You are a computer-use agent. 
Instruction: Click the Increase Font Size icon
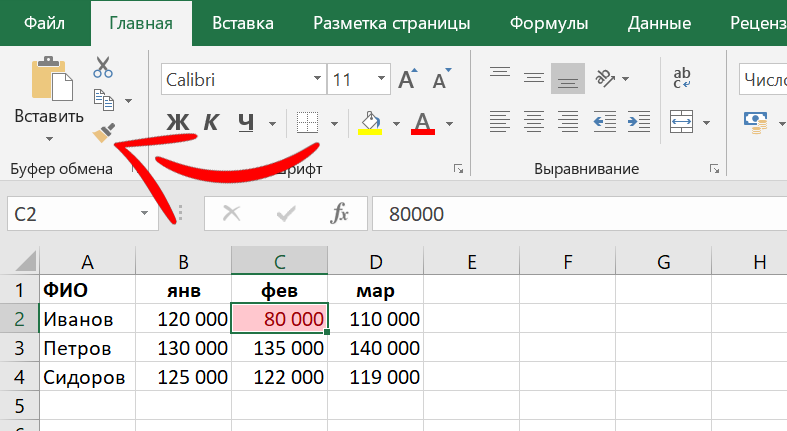click(407, 80)
